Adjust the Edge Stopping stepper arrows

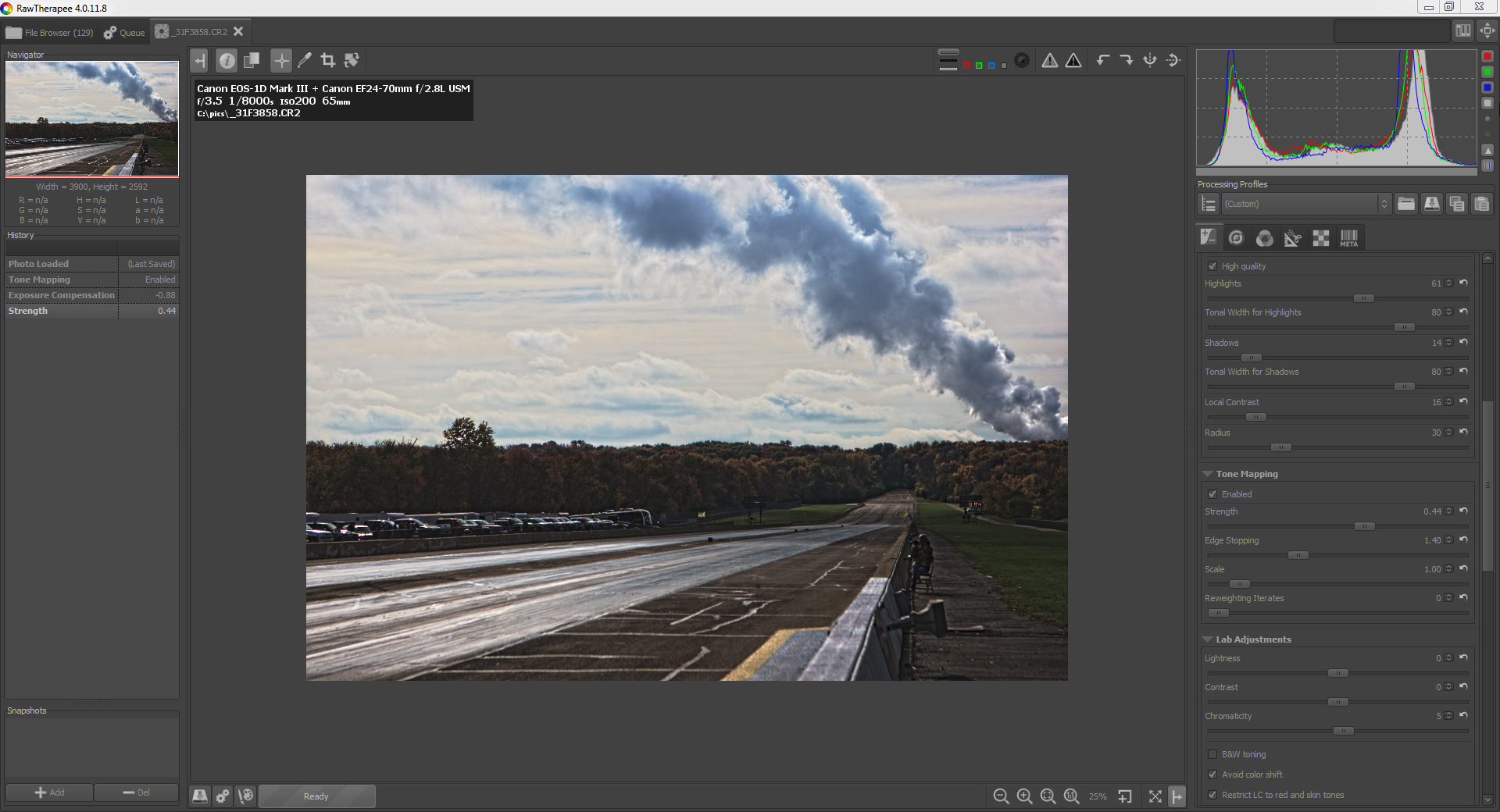[x=1449, y=540]
